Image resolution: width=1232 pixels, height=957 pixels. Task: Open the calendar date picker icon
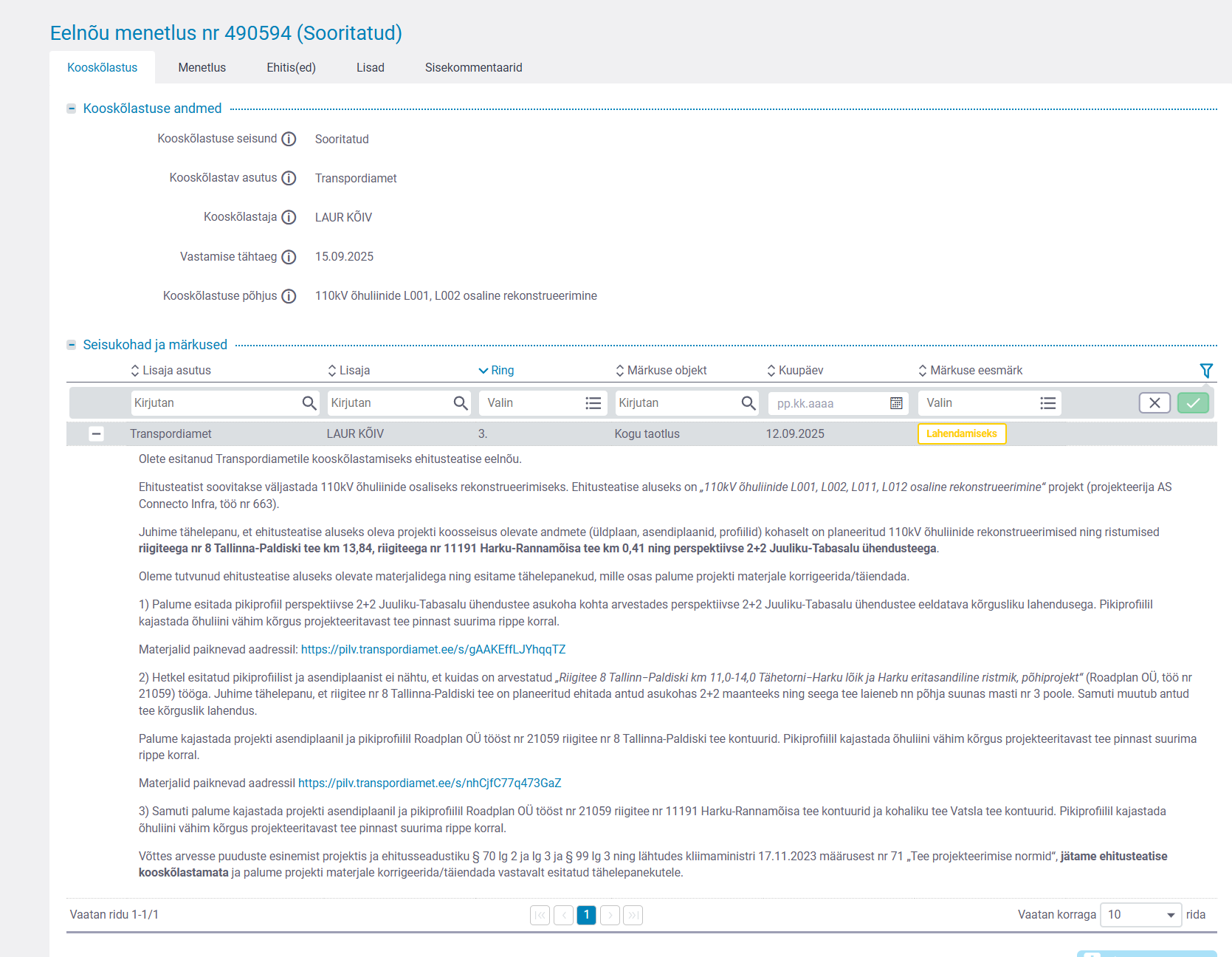coord(896,403)
